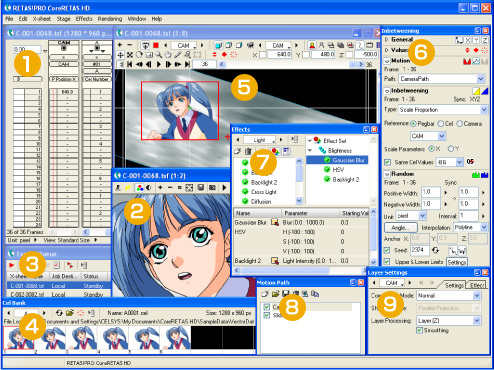494x370 pixels.
Task: Collapse the Motion section expander
Action: [x=387, y=61]
